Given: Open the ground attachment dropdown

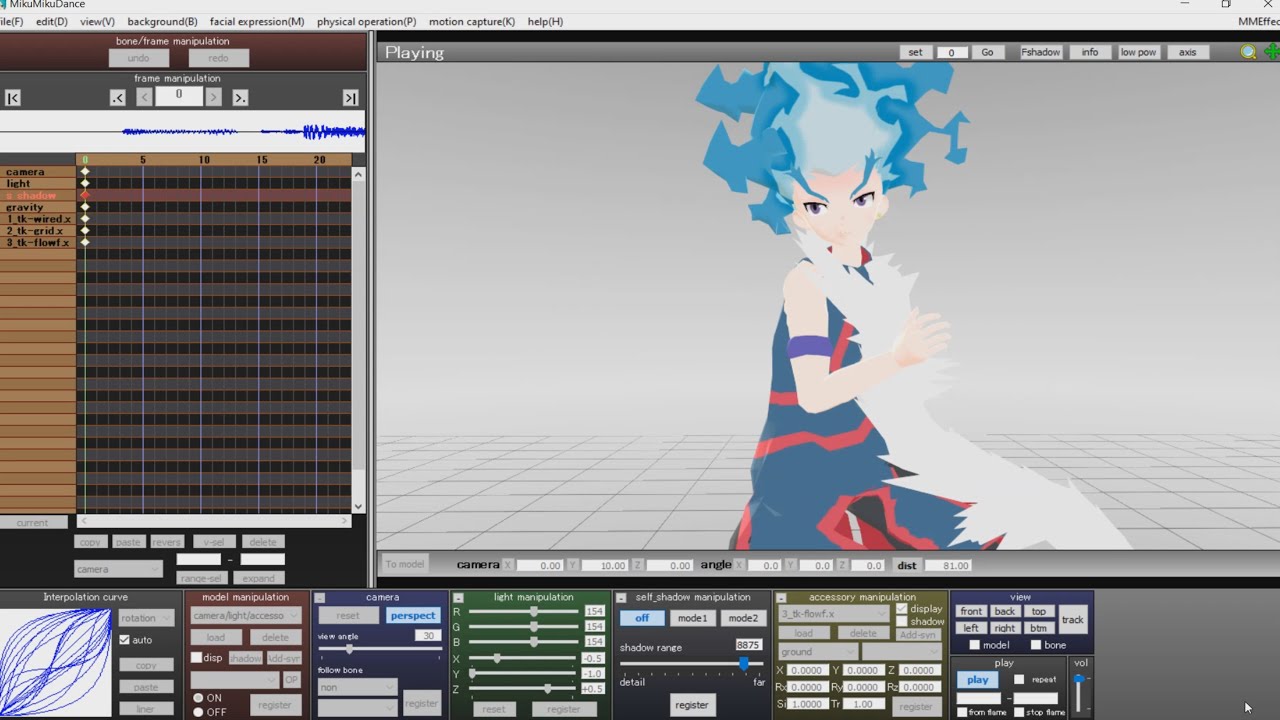Looking at the screenshot, I should click(818, 652).
